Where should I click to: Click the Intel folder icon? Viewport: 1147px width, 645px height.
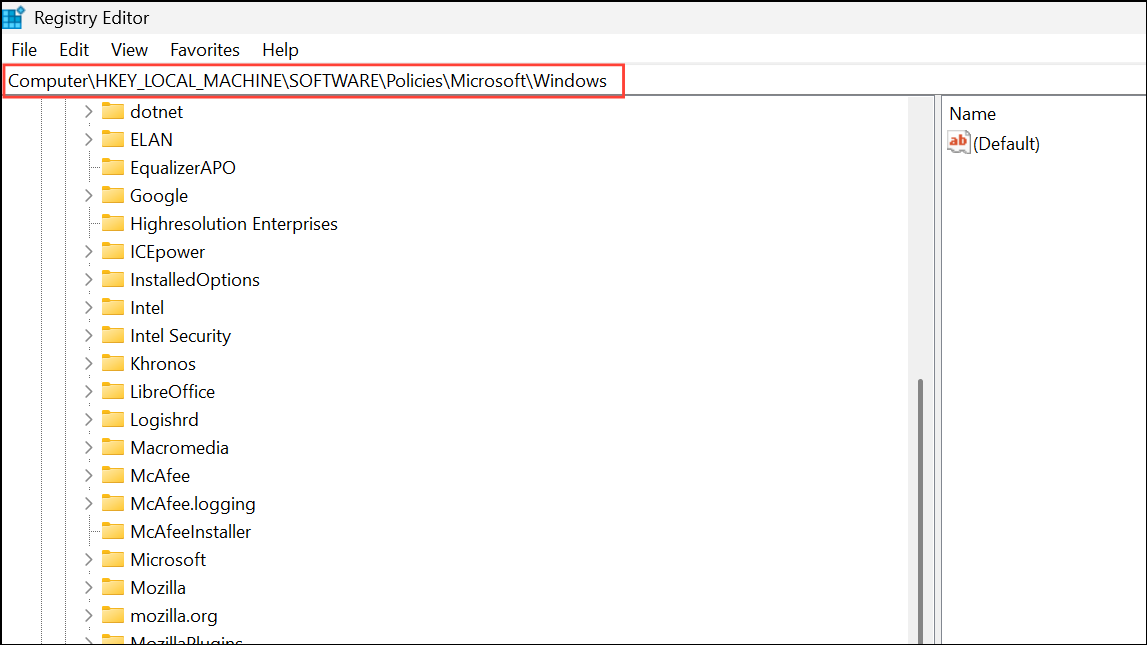[x=113, y=307]
